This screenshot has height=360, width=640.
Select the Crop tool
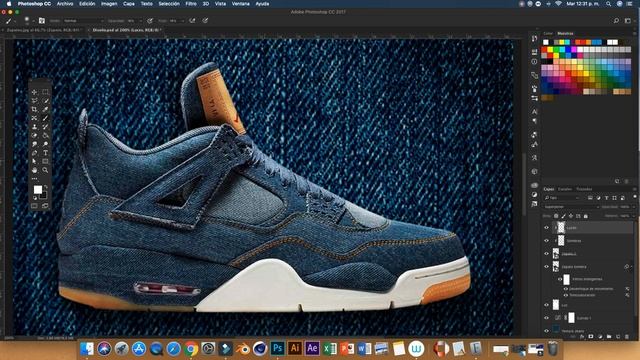tap(34, 109)
